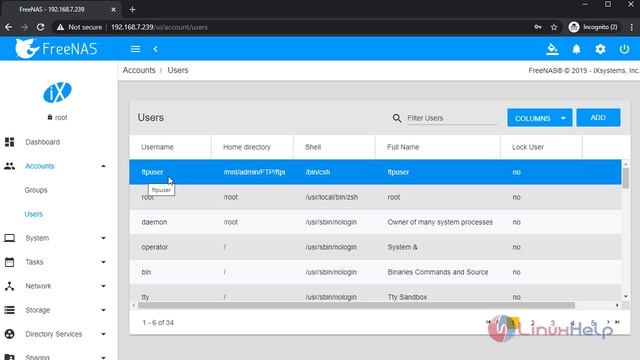Click the Not secure warning icon
The width and height of the screenshot is (640, 360).
click(60, 27)
